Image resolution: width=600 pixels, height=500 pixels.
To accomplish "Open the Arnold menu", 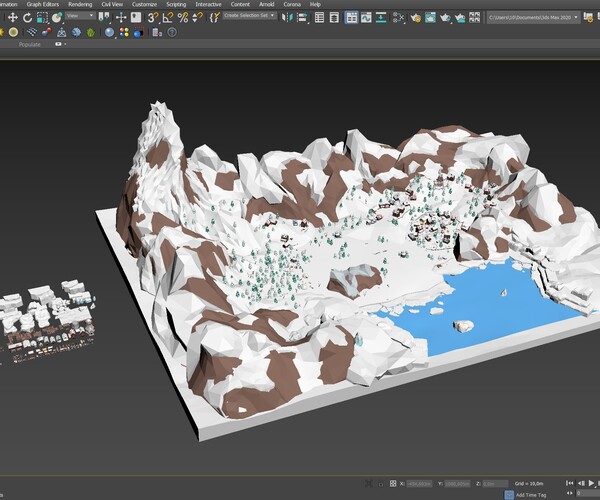I will (x=266, y=5).
